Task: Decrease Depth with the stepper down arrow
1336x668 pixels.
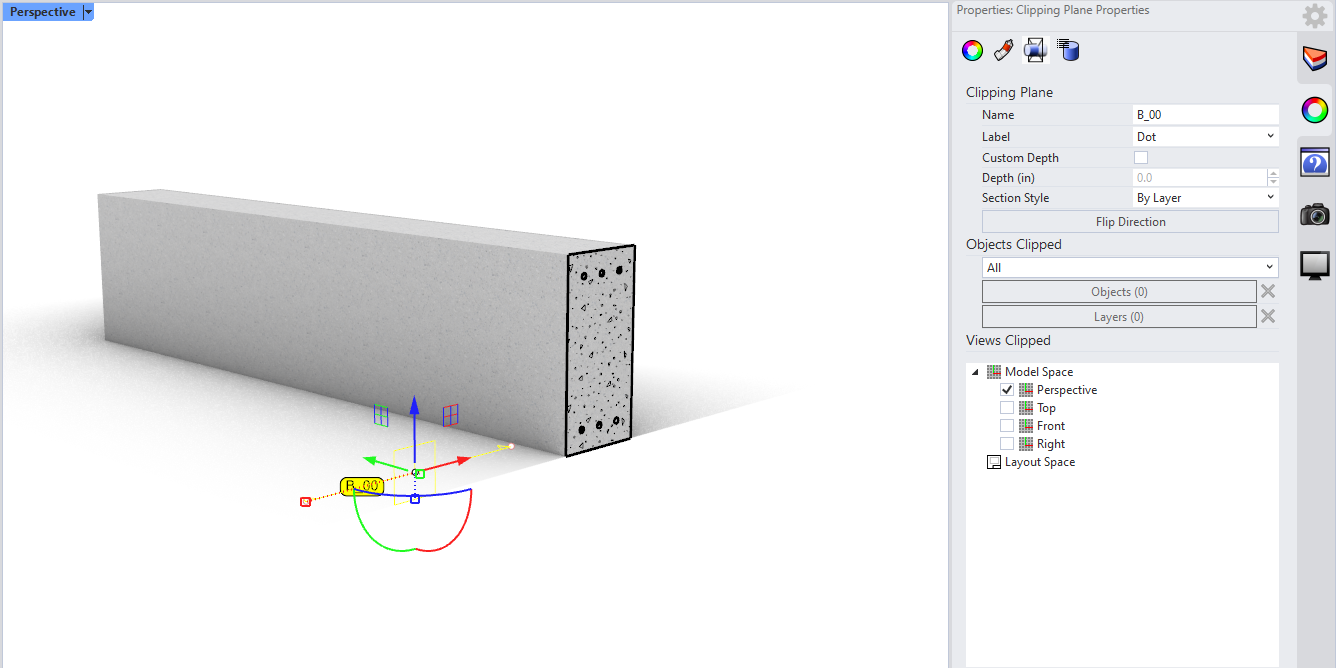Action: tap(1273, 183)
